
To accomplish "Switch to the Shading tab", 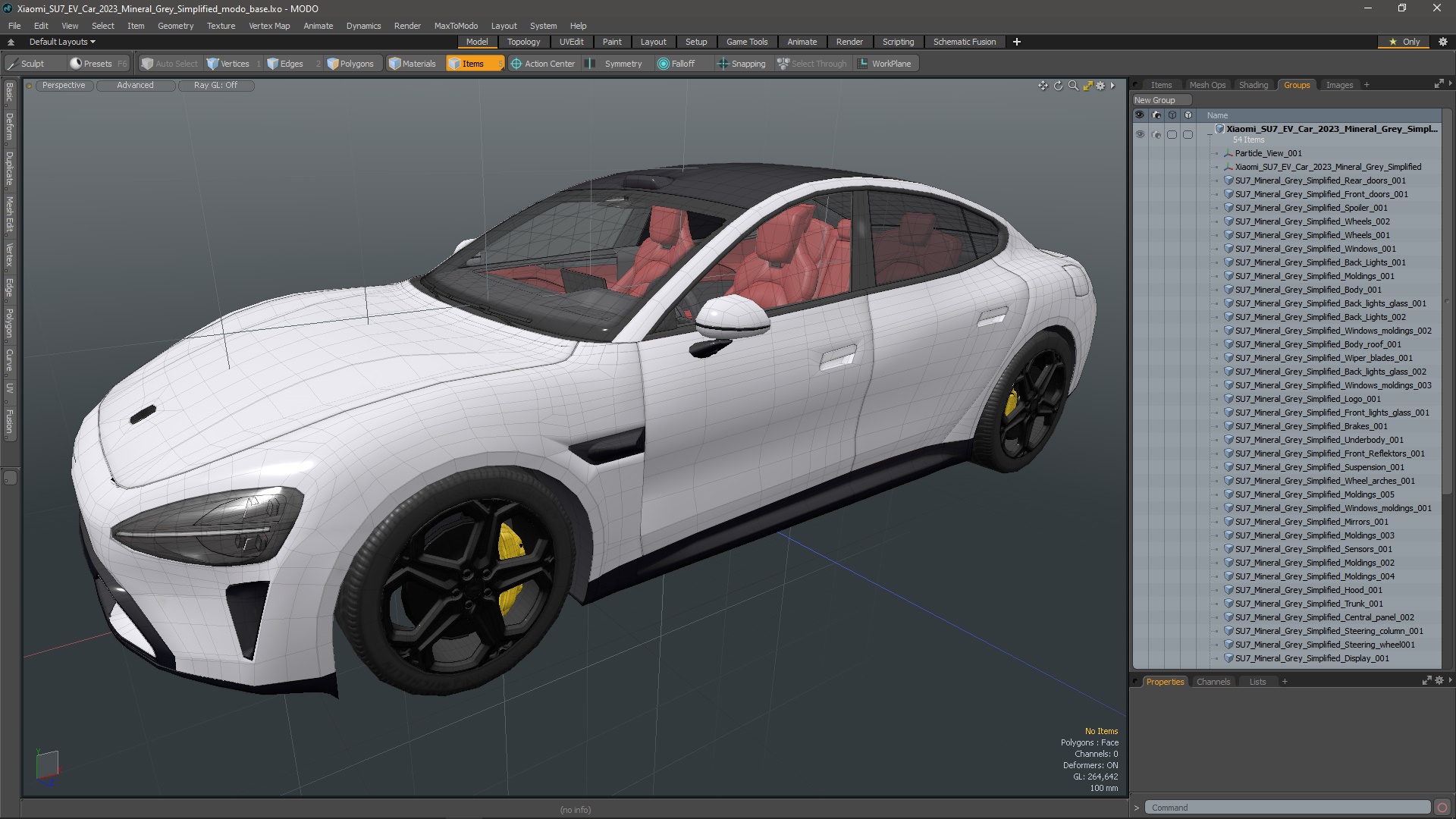I will click(1253, 85).
